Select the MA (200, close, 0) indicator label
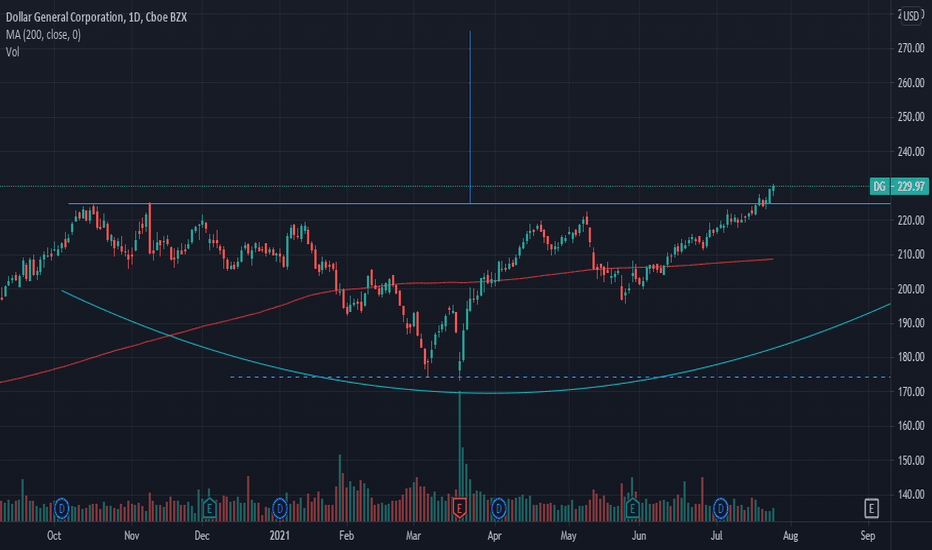The image size is (932, 550). pyautogui.click(x=43, y=34)
